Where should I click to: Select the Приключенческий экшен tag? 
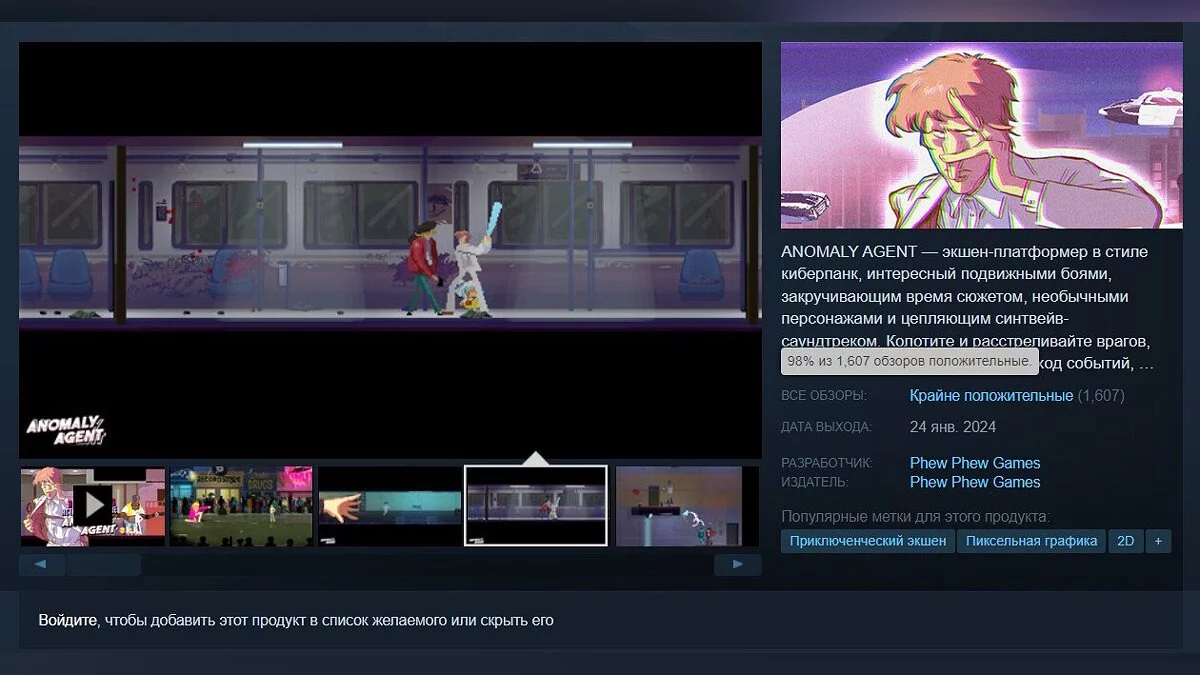(868, 541)
